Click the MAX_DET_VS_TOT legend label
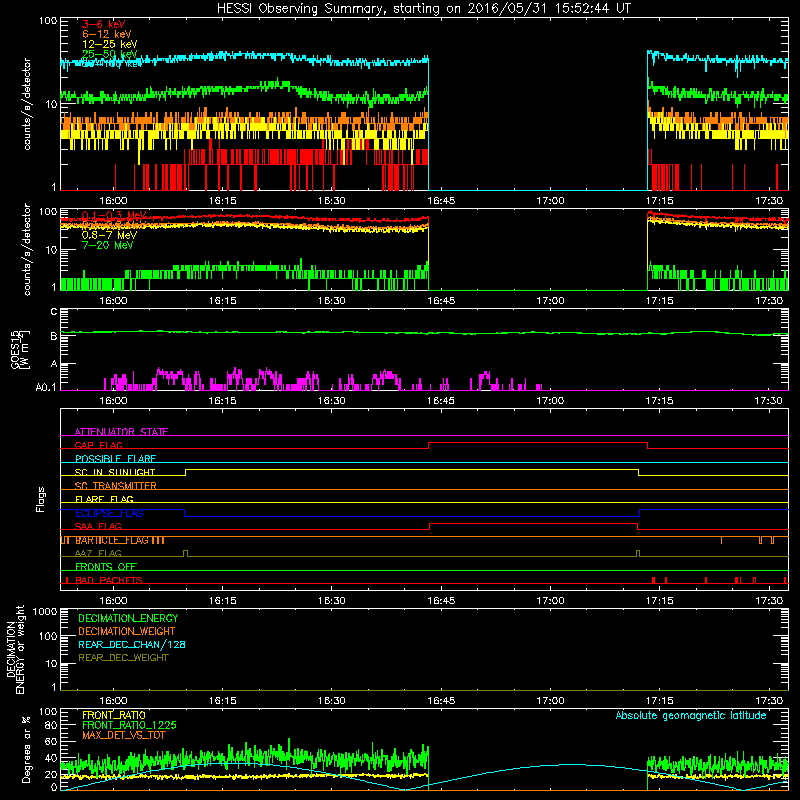Screen dimensions: 800x800 click(x=124, y=735)
